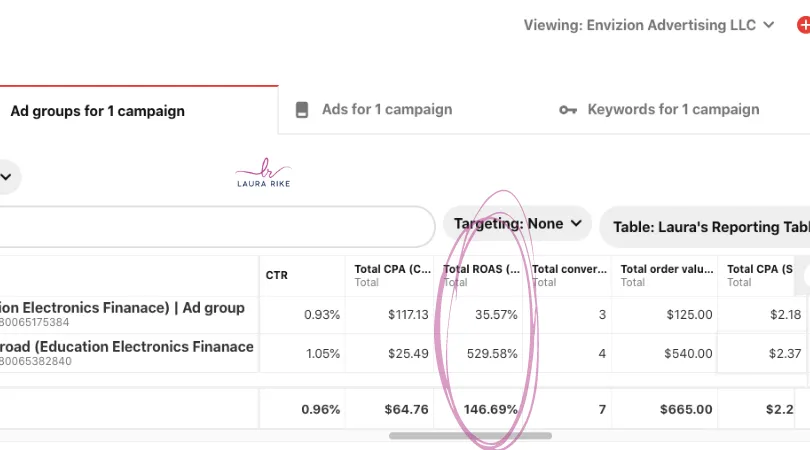810x450 pixels.
Task: Click the Total order valu... column header
Action: [x=666, y=269]
